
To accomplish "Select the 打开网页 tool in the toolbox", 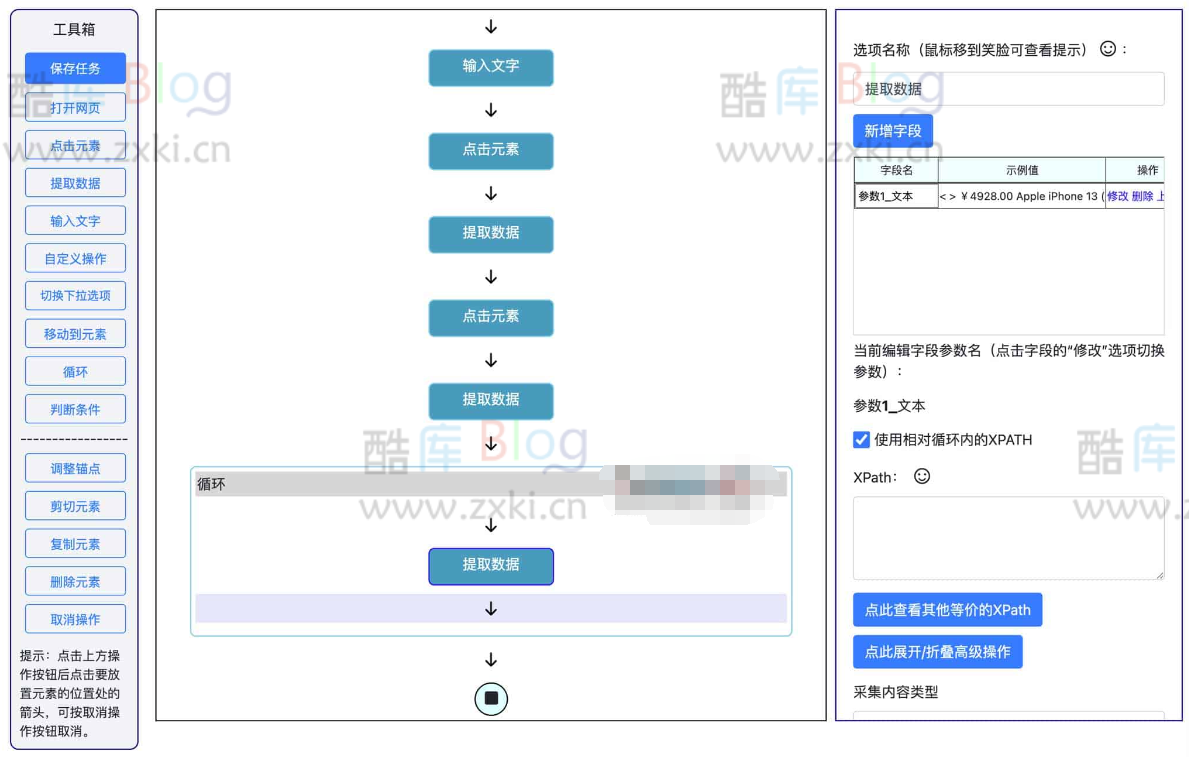I will point(74,107).
